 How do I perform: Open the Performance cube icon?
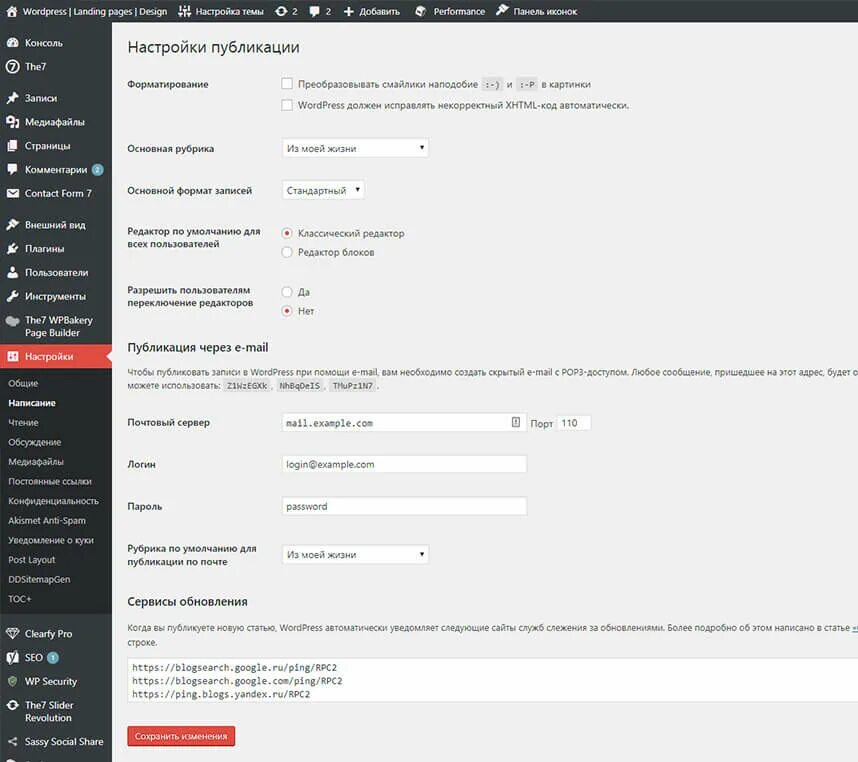(x=420, y=11)
